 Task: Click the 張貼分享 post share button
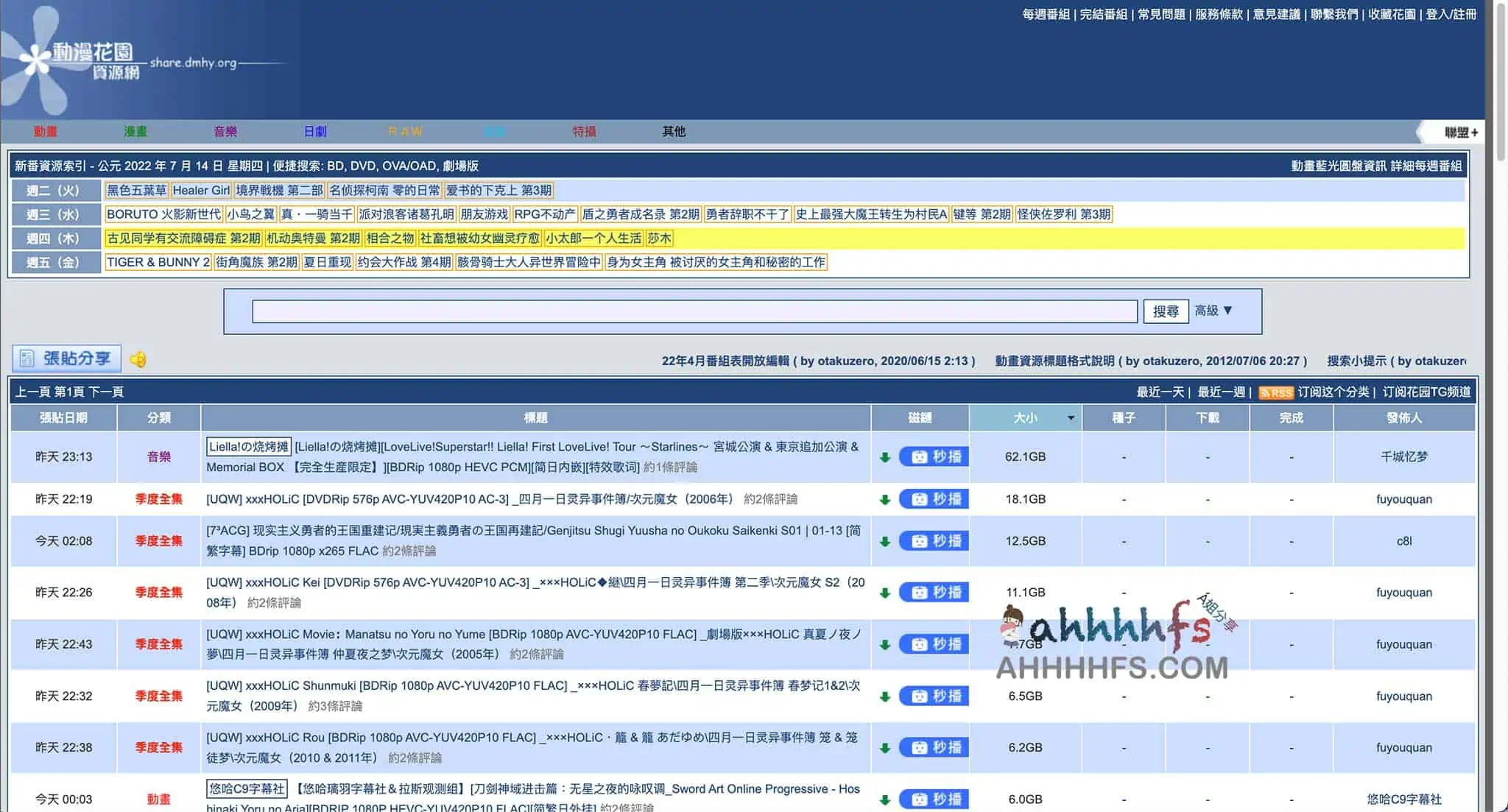click(x=66, y=359)
